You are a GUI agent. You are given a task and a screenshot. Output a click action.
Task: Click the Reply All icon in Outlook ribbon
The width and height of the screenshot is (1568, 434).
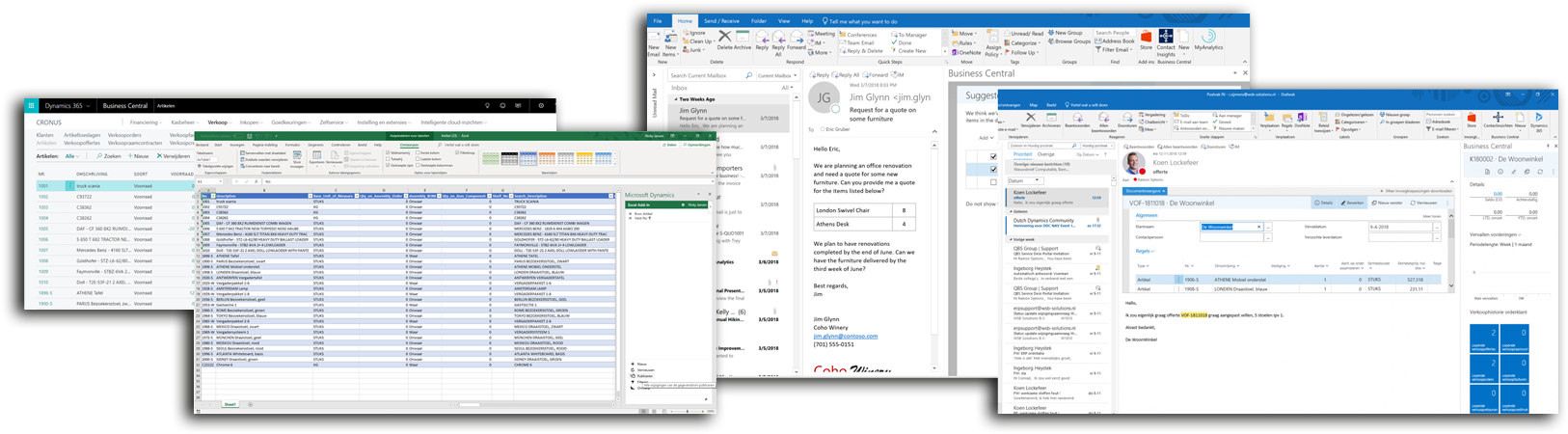point(778,36)
